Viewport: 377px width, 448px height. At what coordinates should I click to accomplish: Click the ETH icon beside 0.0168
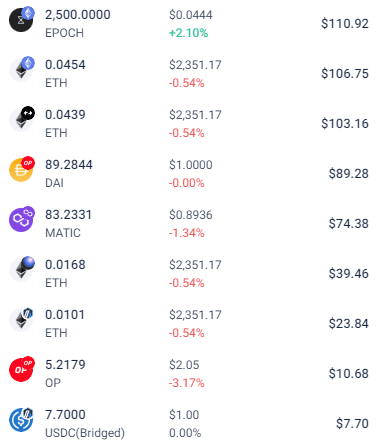21,269
